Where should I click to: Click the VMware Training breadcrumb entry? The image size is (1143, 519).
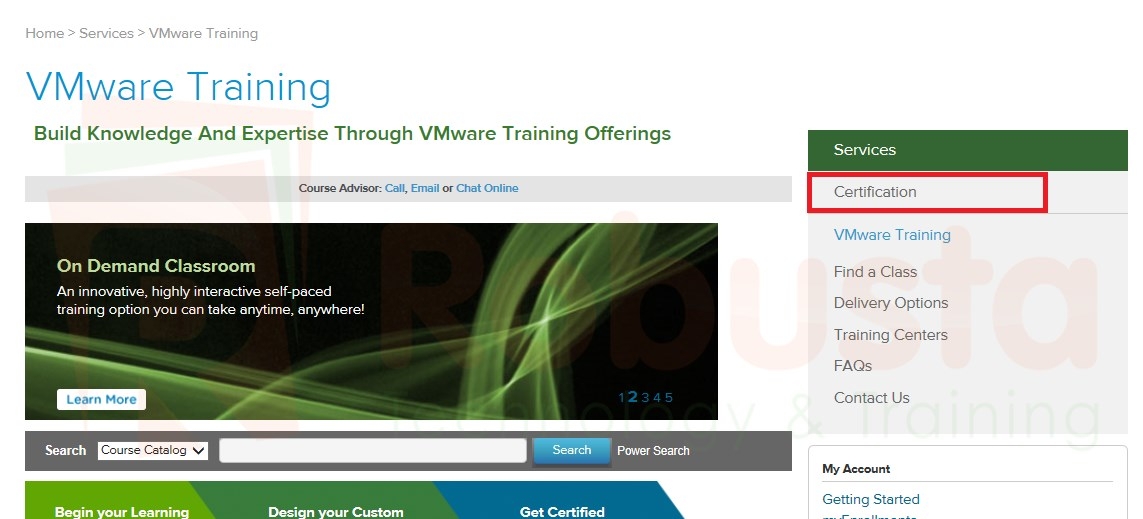(x=203, y=34)
